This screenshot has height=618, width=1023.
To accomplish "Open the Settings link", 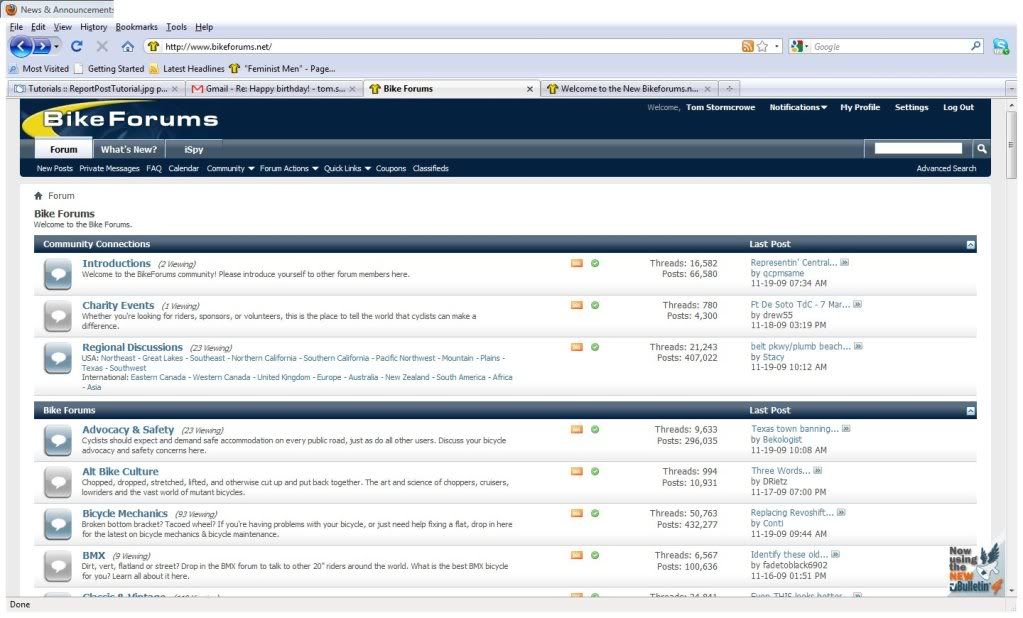I will (911, 107).
